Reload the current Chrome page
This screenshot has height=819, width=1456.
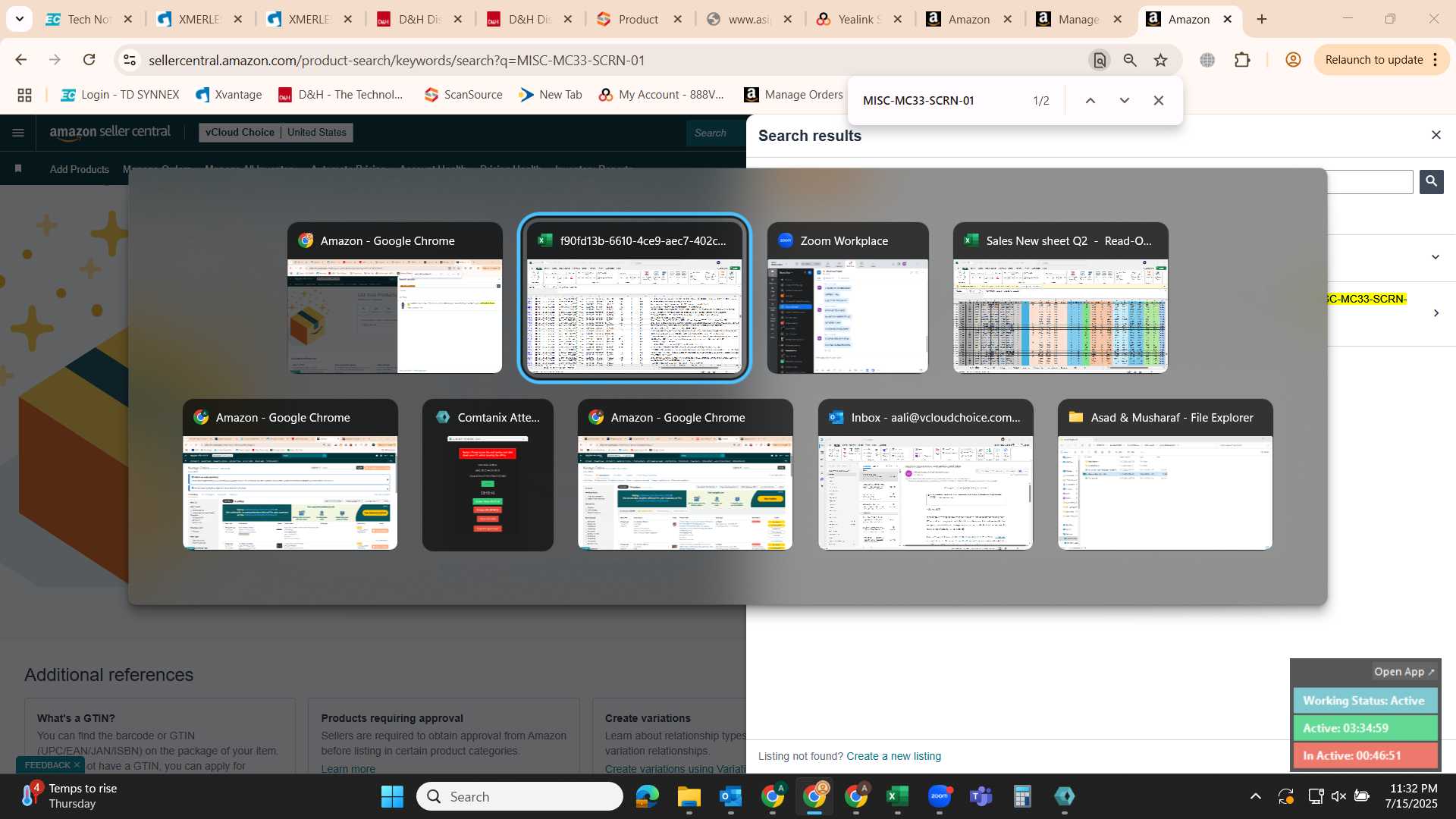tap(89, 60)
